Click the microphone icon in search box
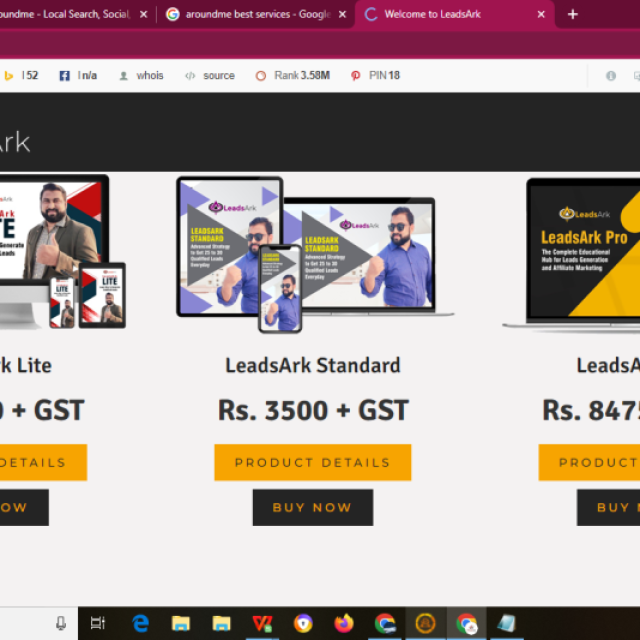Image resolution: width=640 pixels, height=640 pixels. coord(61,623)
